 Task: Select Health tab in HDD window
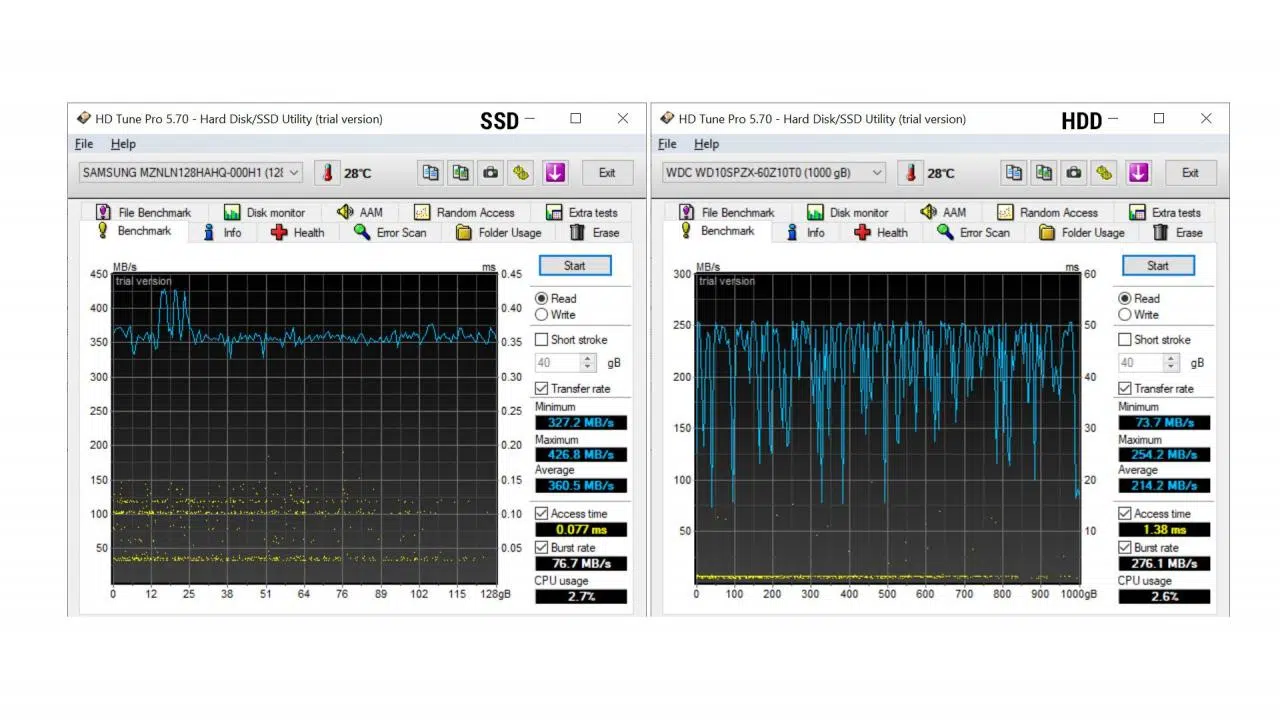coord(881,233)
